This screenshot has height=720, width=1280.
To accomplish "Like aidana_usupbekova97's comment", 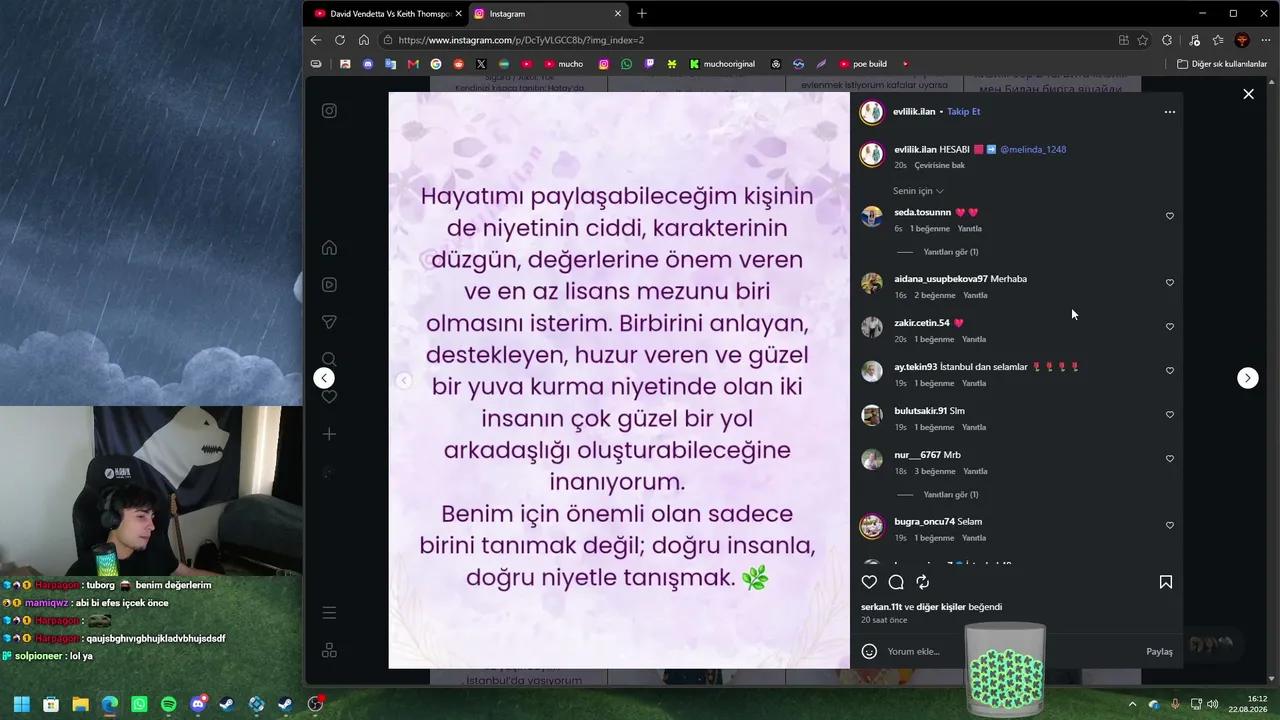I will pyautogui.click(x=1170, y=283).
